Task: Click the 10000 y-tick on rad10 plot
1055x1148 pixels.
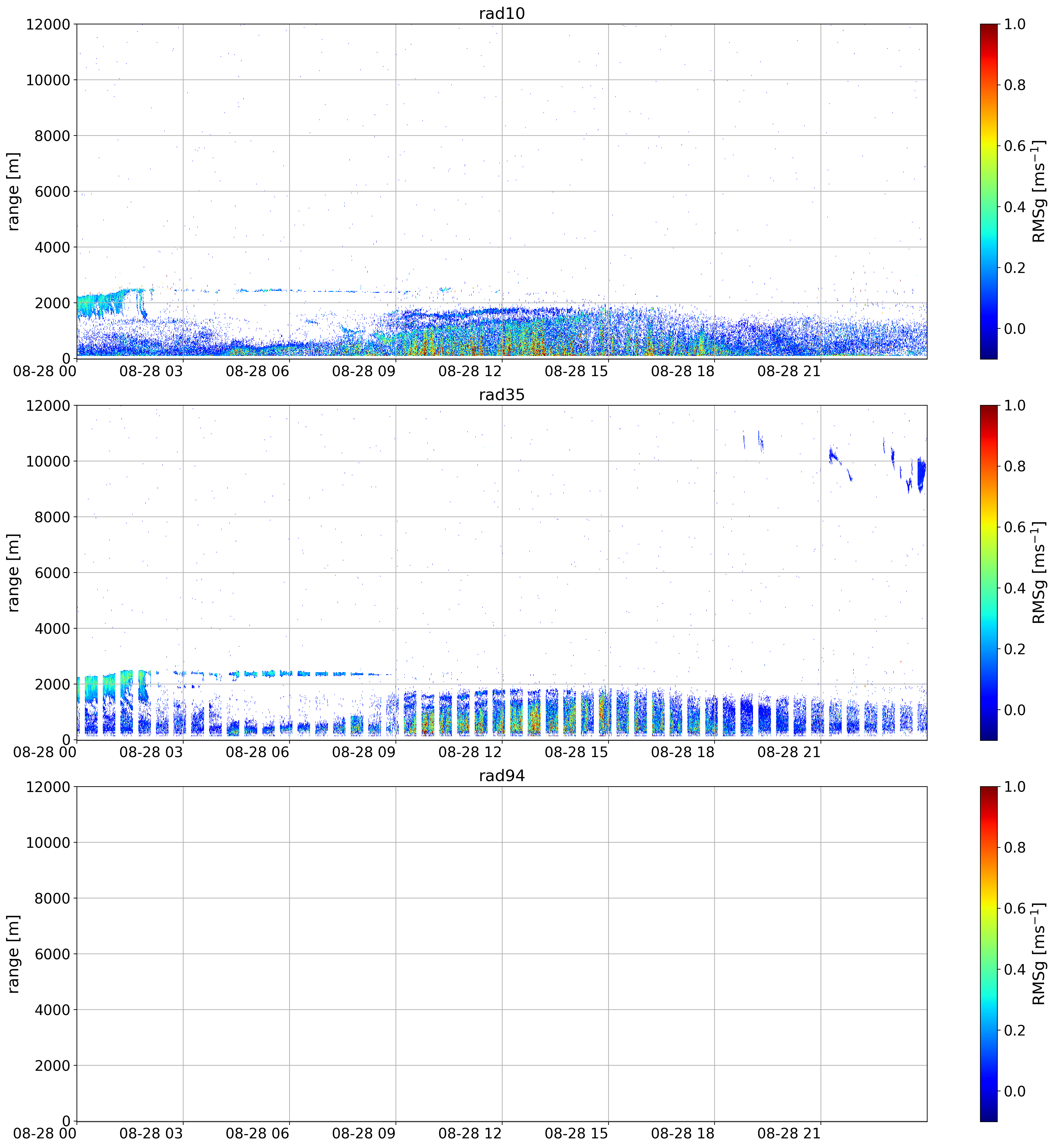Action: (x=48, y=80)
